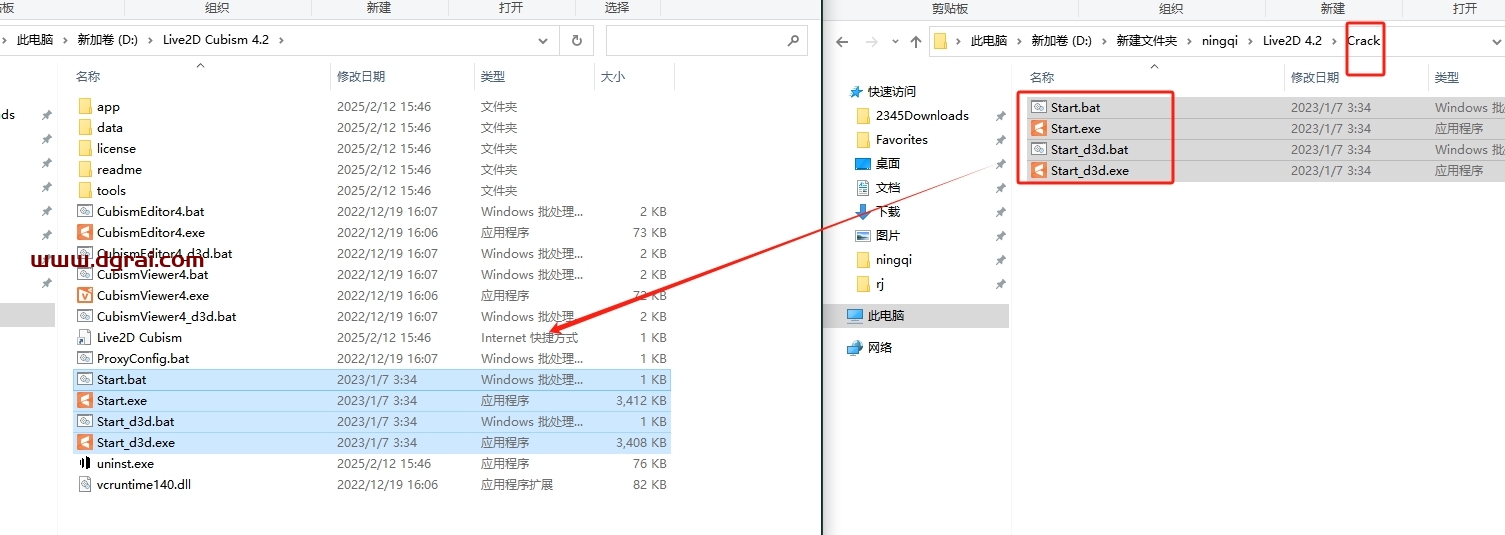Screen dimensions: 1505x535
Task: Open the left address bar history dropdown
Action: 543,40
